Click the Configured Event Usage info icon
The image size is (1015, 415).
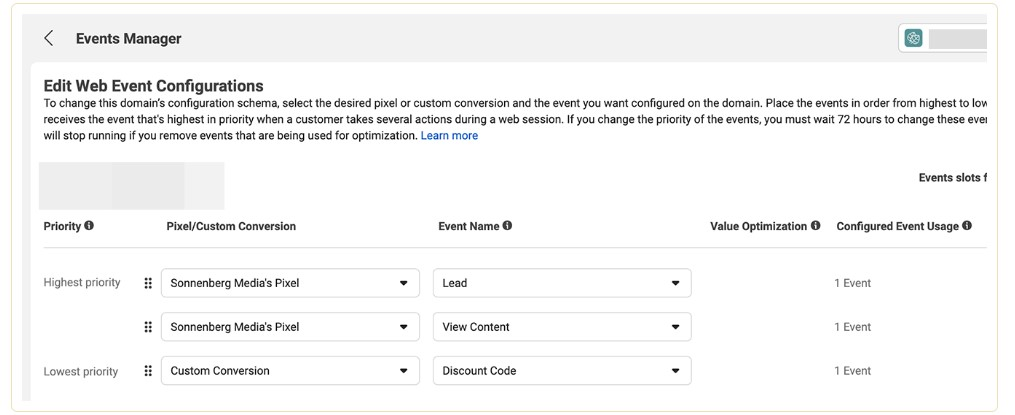[x=967, y=226]
